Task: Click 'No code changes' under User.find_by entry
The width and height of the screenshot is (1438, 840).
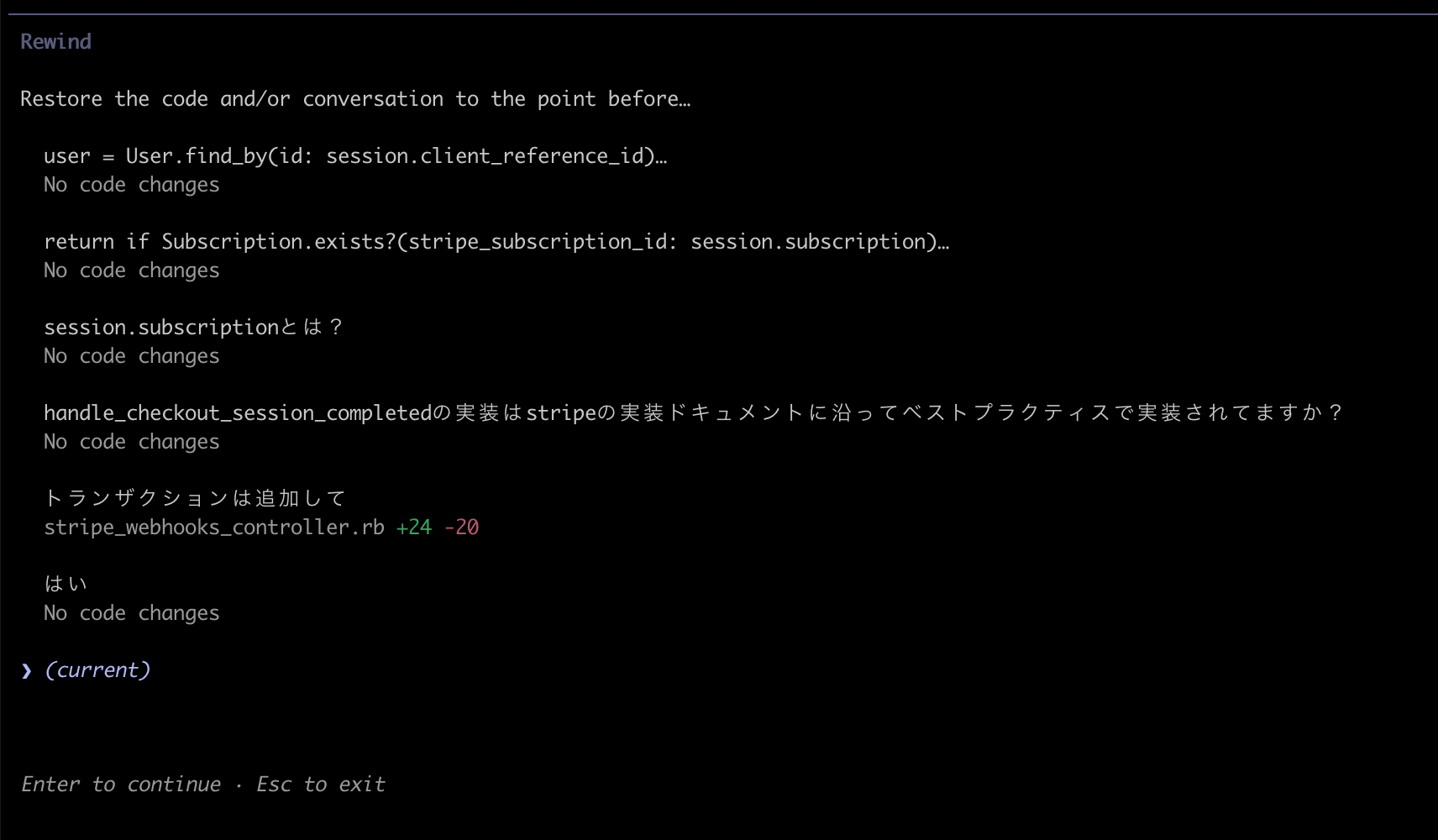Action: click(132, 185)
